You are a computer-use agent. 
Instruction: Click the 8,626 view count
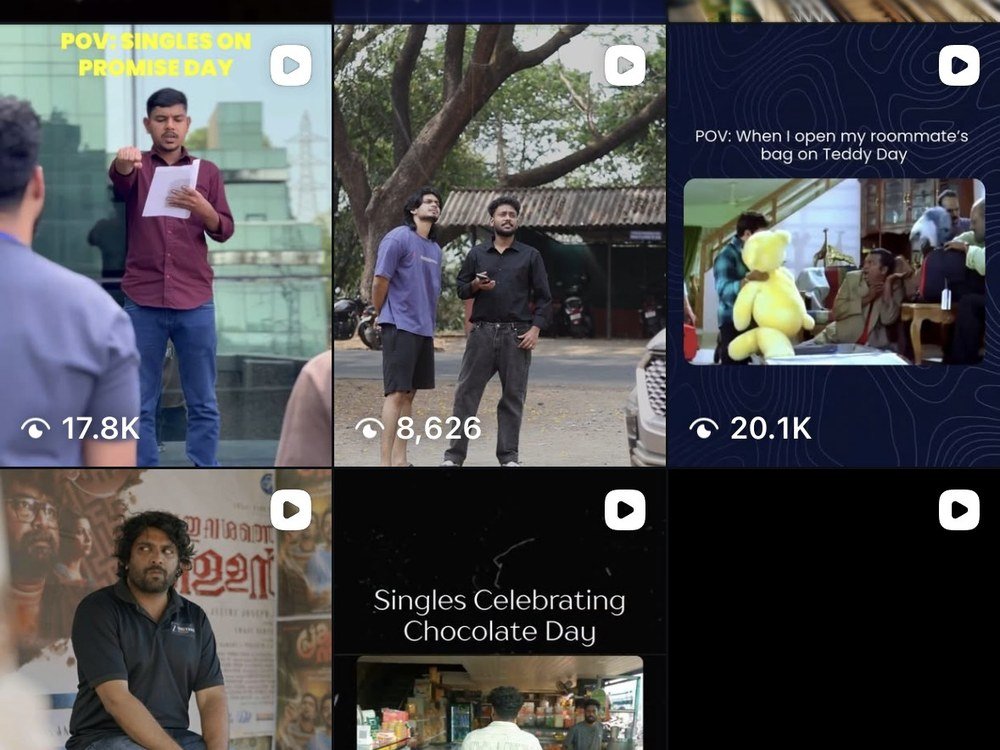pos(439,428)
